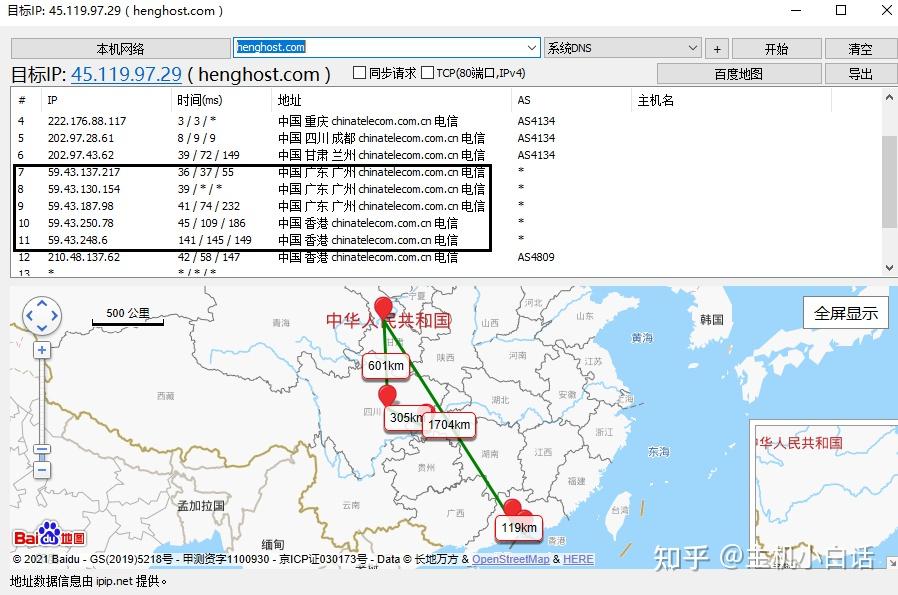The height and width of the screenshot is (595, 898).
Task: Zoom out with the map minus icon
Action: tap(42, 470)
